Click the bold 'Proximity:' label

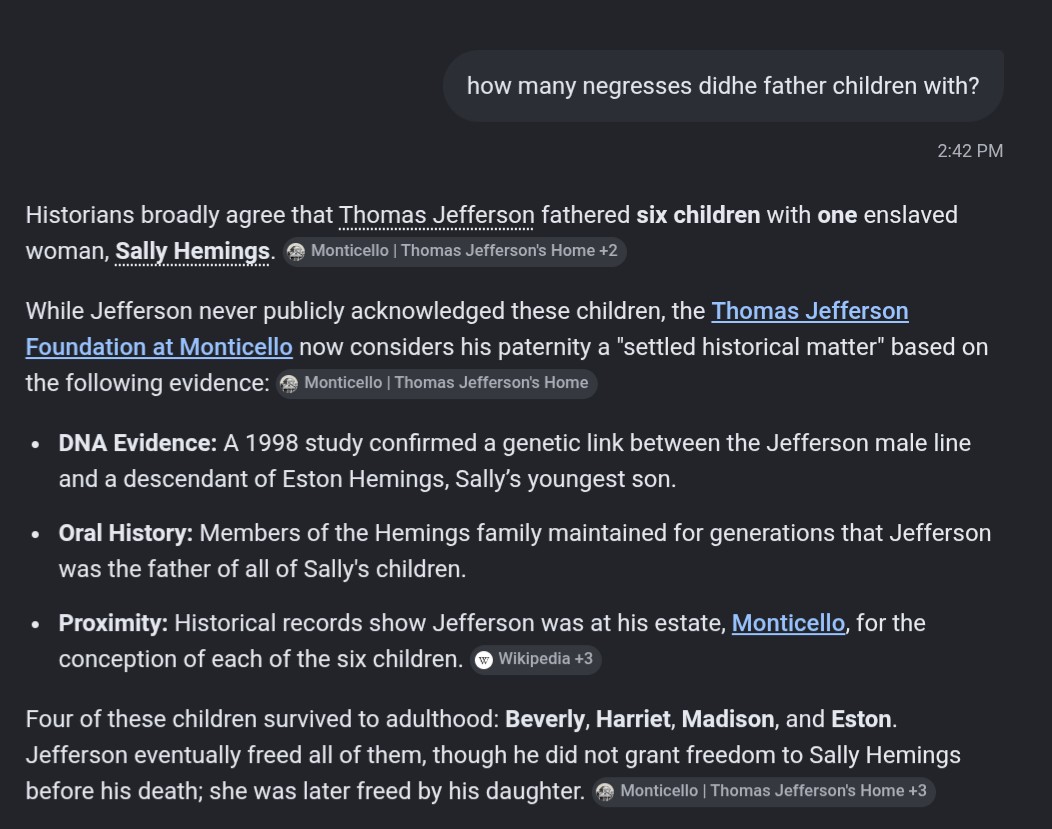(113, 623)
